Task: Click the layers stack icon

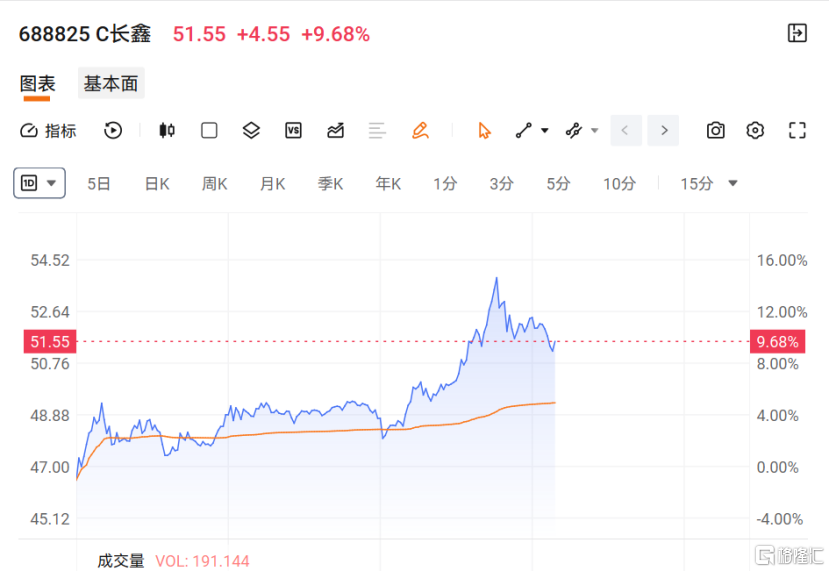Action: coord(251,130)
